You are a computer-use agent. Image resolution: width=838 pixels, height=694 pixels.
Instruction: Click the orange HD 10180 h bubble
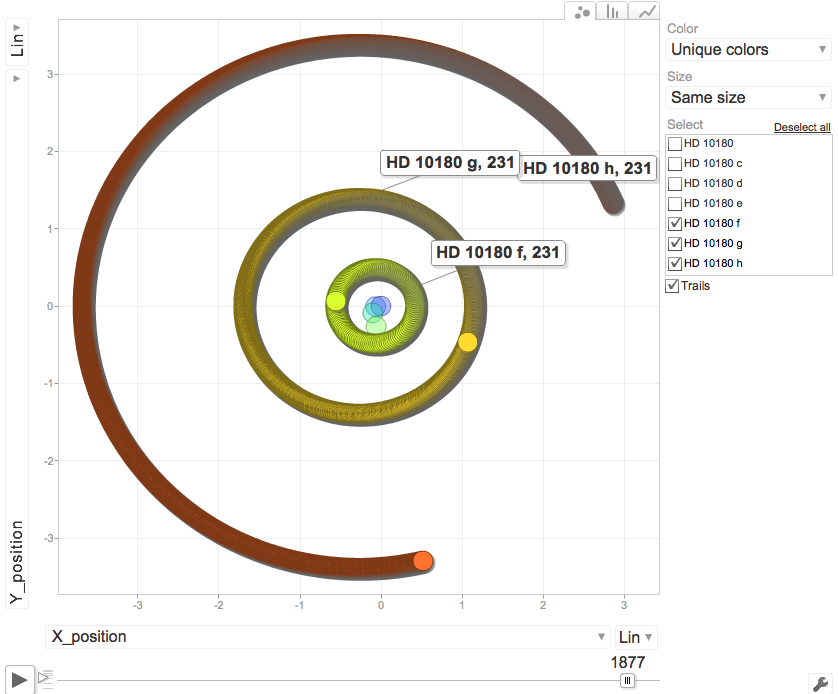click(423, 560)
